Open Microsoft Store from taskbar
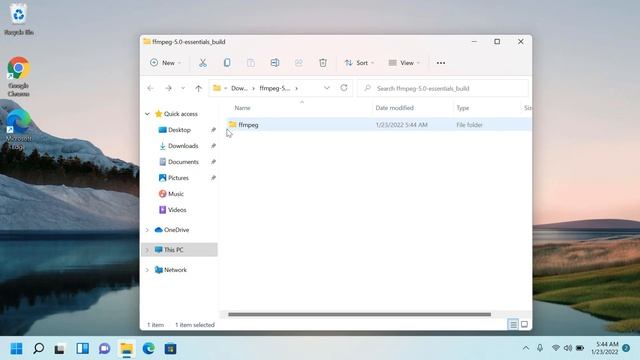The height and width of the screenshot is (360, 640). (171, 349)
